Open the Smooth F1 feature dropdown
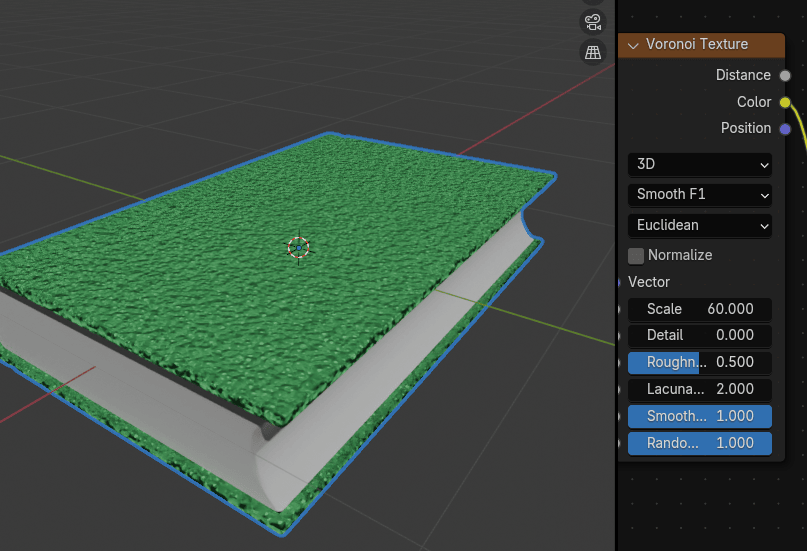 coord(700,194)
